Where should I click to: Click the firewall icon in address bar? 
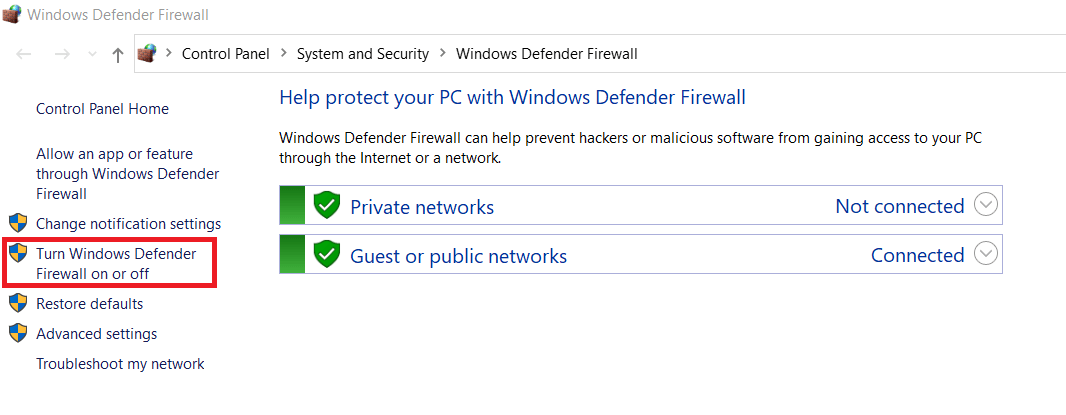click(x=147, y=53)
